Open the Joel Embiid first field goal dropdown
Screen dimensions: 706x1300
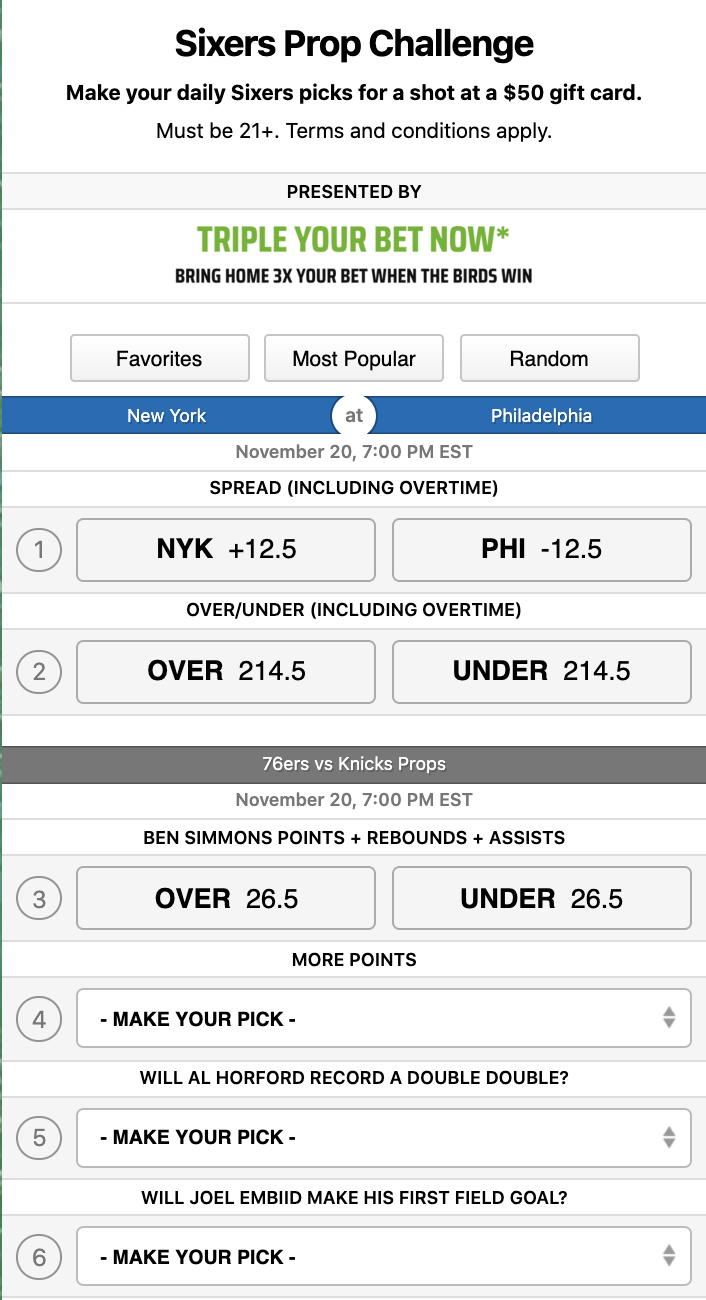click(x=384, y=1256)
